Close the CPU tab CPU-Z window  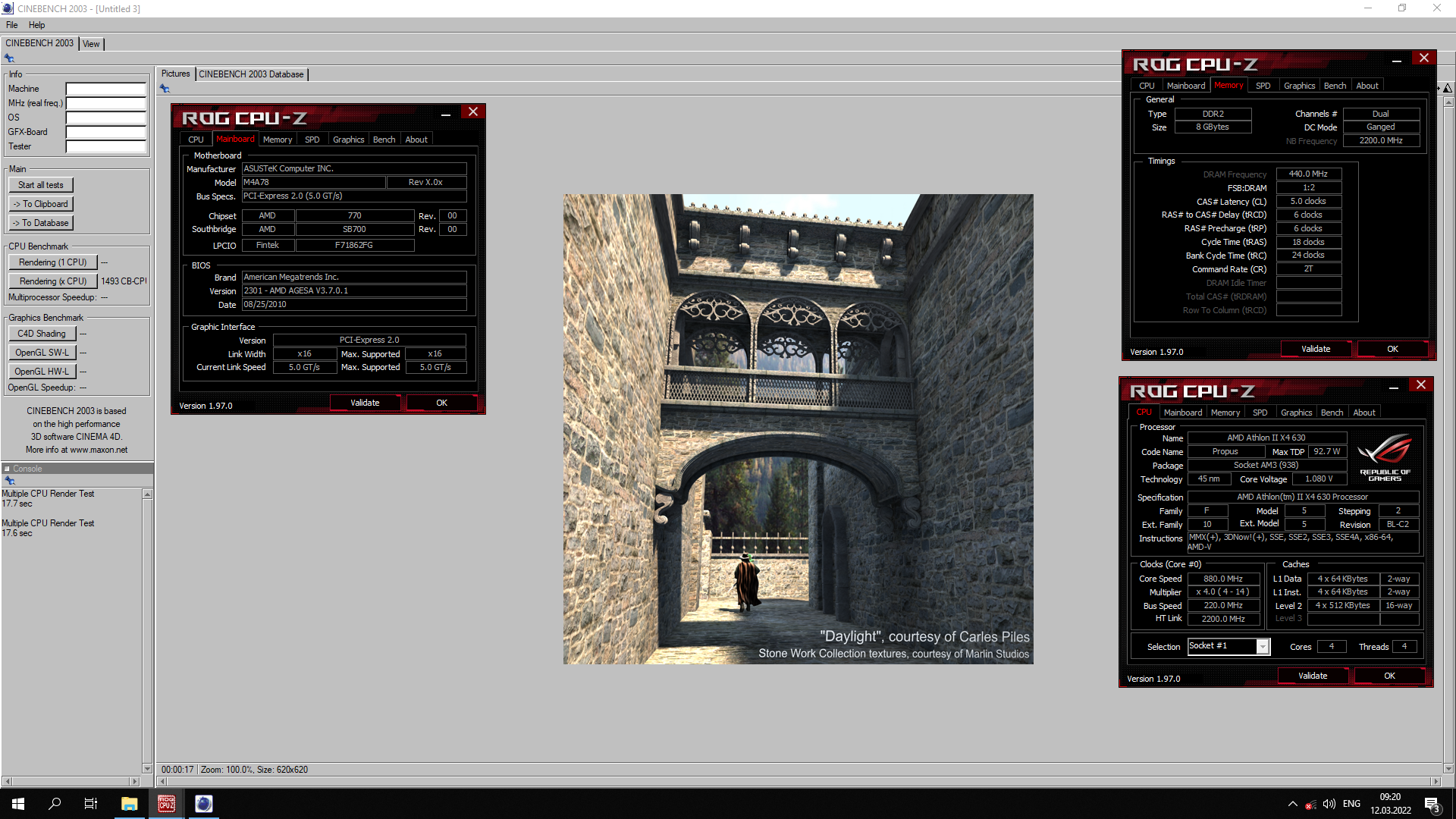pos(1421,384)
